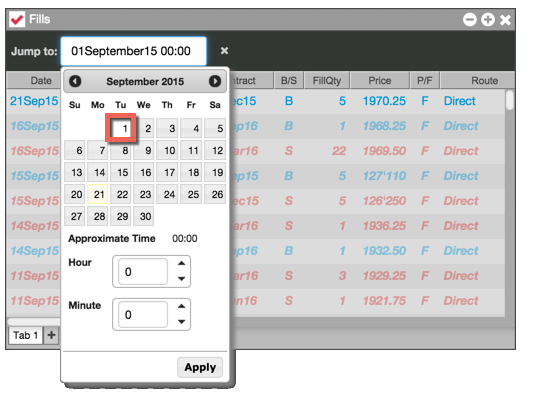538x410 pixels.
Task: Focus the Minute number input
Action: pos(143,315)
